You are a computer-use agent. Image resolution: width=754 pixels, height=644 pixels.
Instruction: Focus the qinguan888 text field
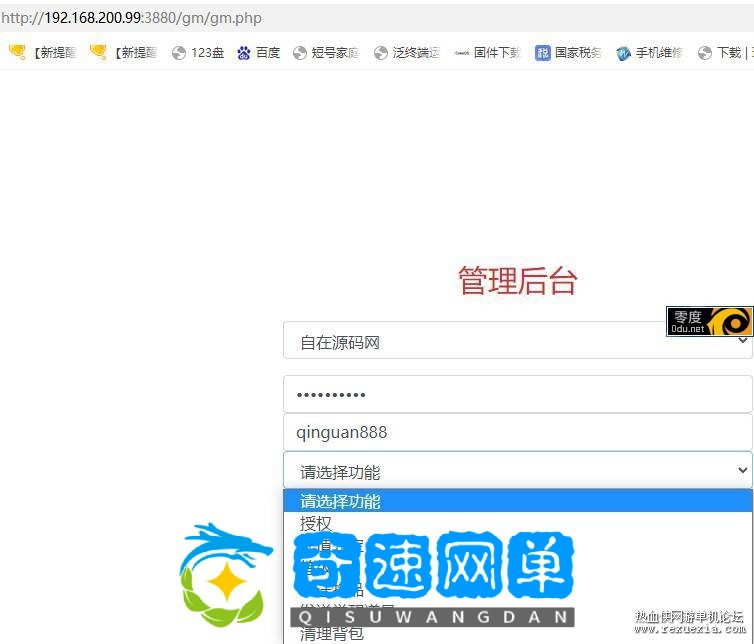[516, 432]
